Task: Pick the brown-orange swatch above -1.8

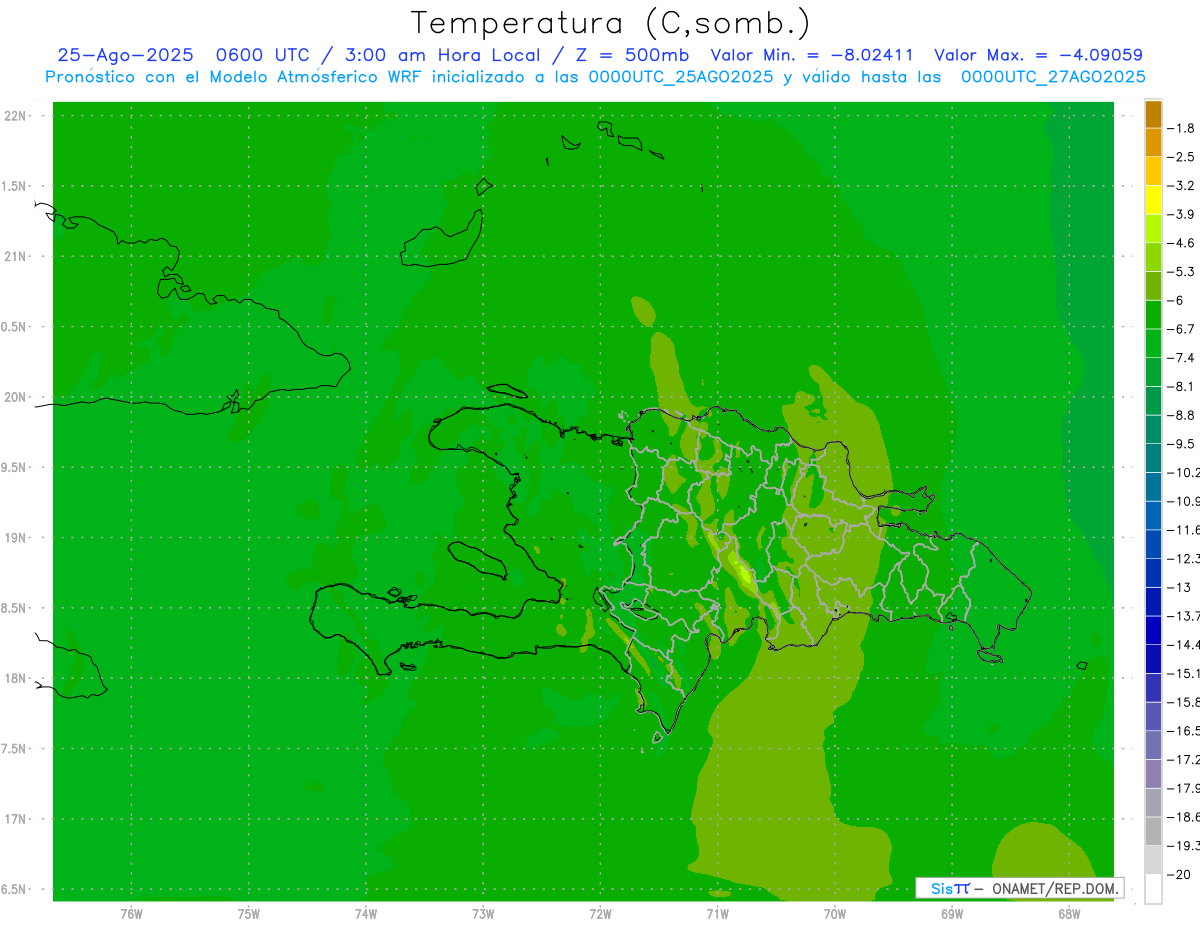Action: point(1153,114)
